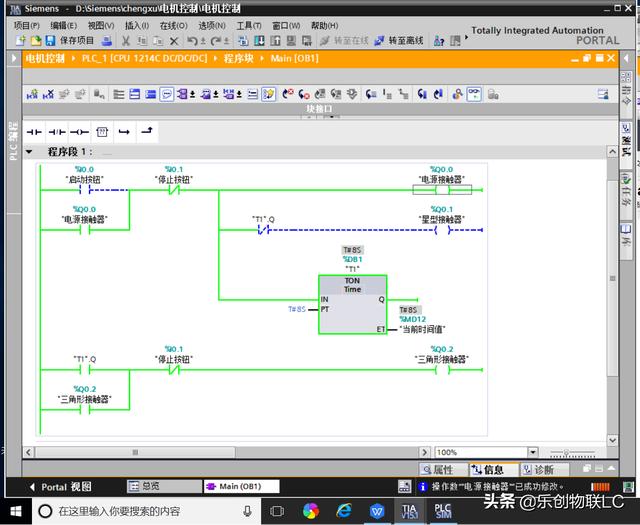Click the horizontal scrollbar left arrow
Viewport: 640px width, 525px height.
pos(29,452)
